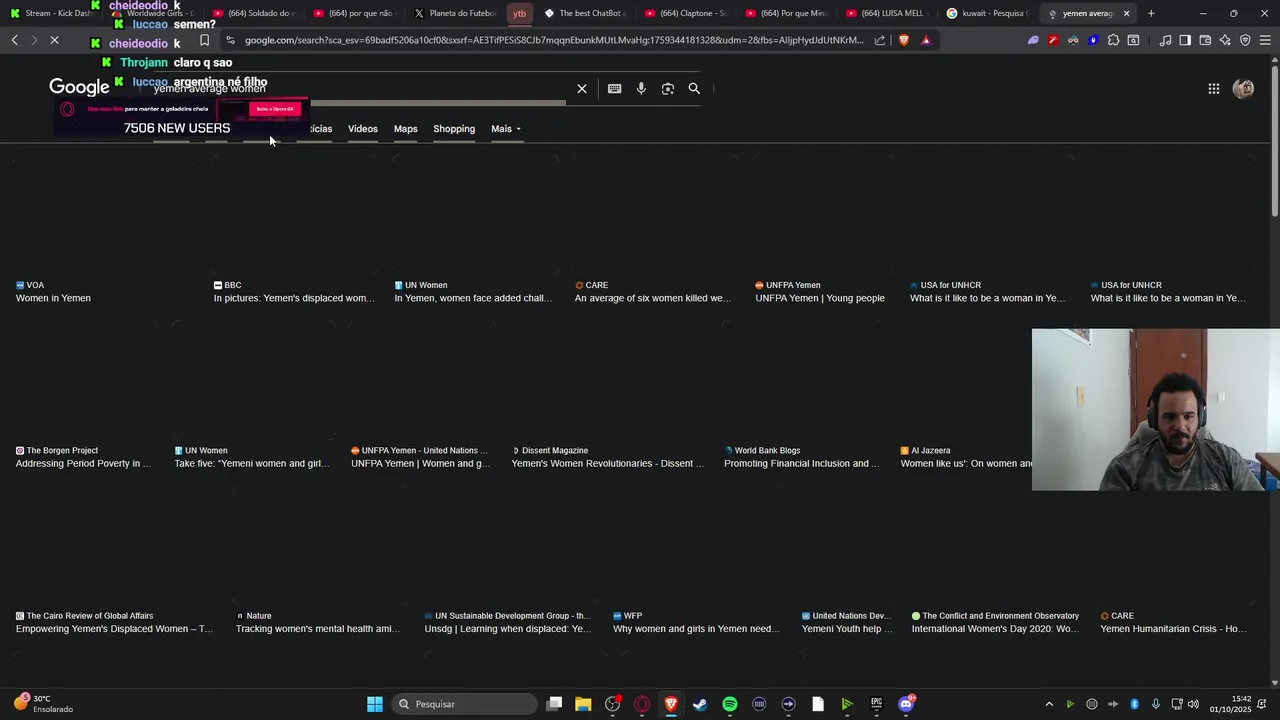Switch to 'Planeta do Futebol' X tab
1280x720 pixels.
click(x=455, y=13)
